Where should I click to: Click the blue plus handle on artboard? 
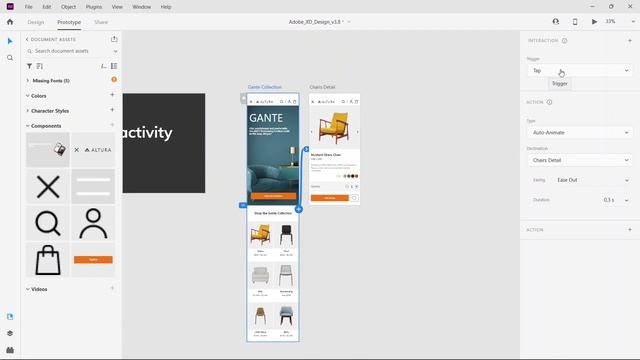click(299, 209)
